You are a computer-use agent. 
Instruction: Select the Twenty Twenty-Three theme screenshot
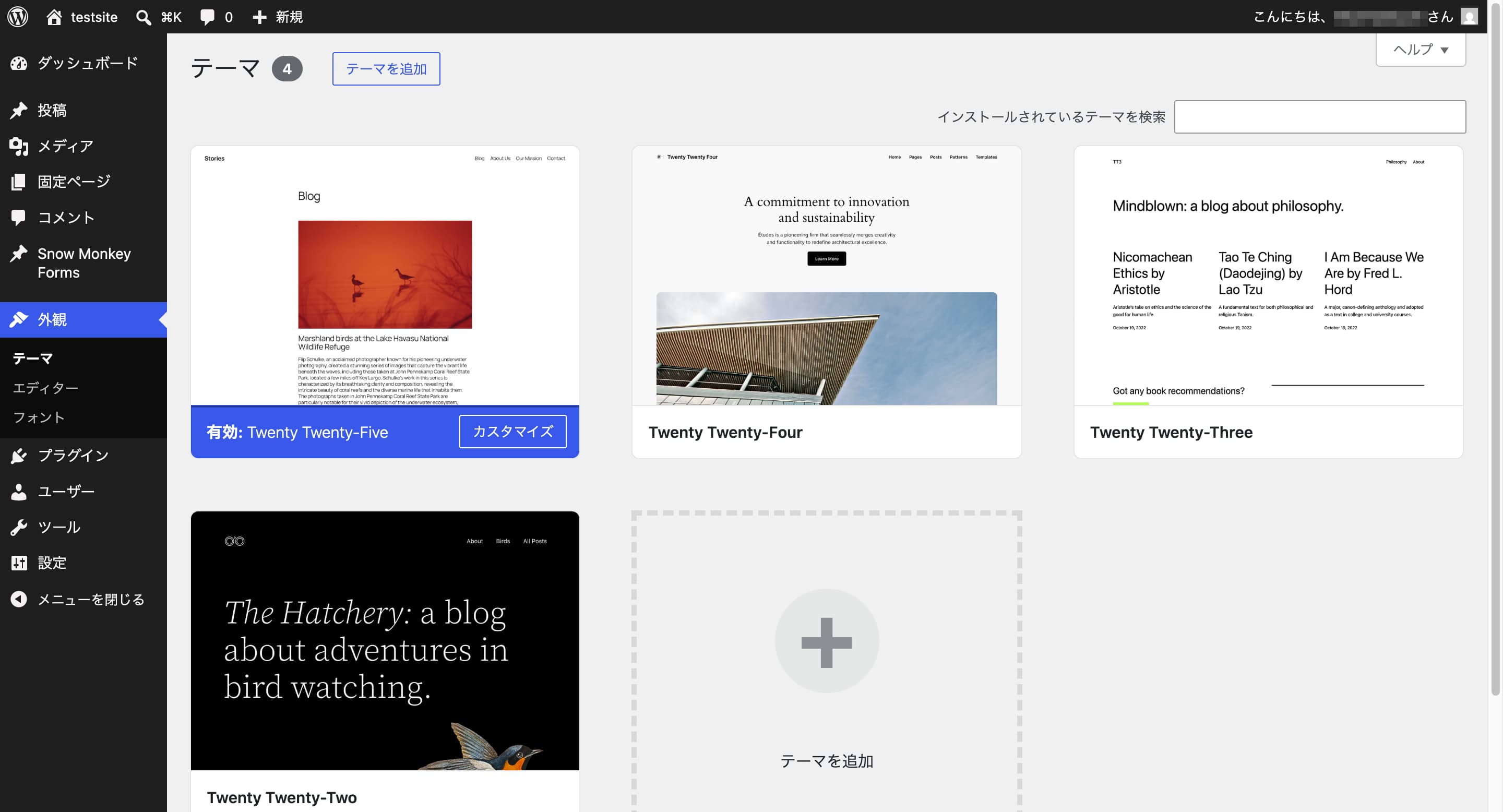tap(1269, 276)
